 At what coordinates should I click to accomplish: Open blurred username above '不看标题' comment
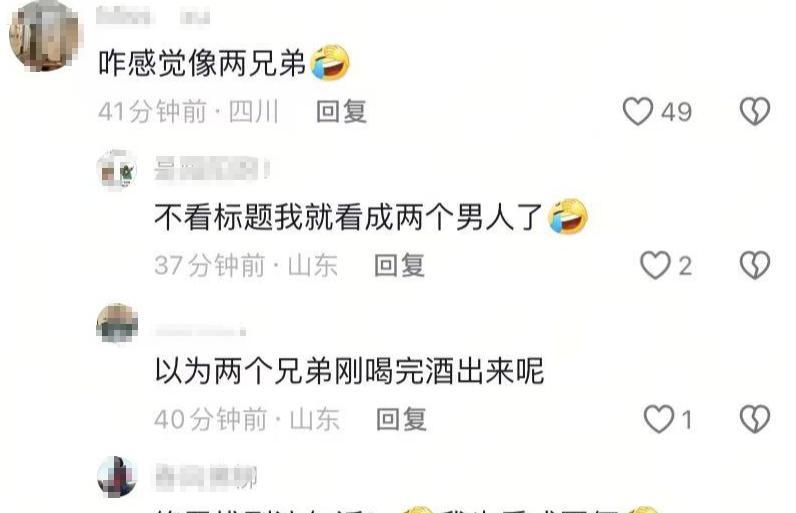pyautogui.click(x=212, y=169)
